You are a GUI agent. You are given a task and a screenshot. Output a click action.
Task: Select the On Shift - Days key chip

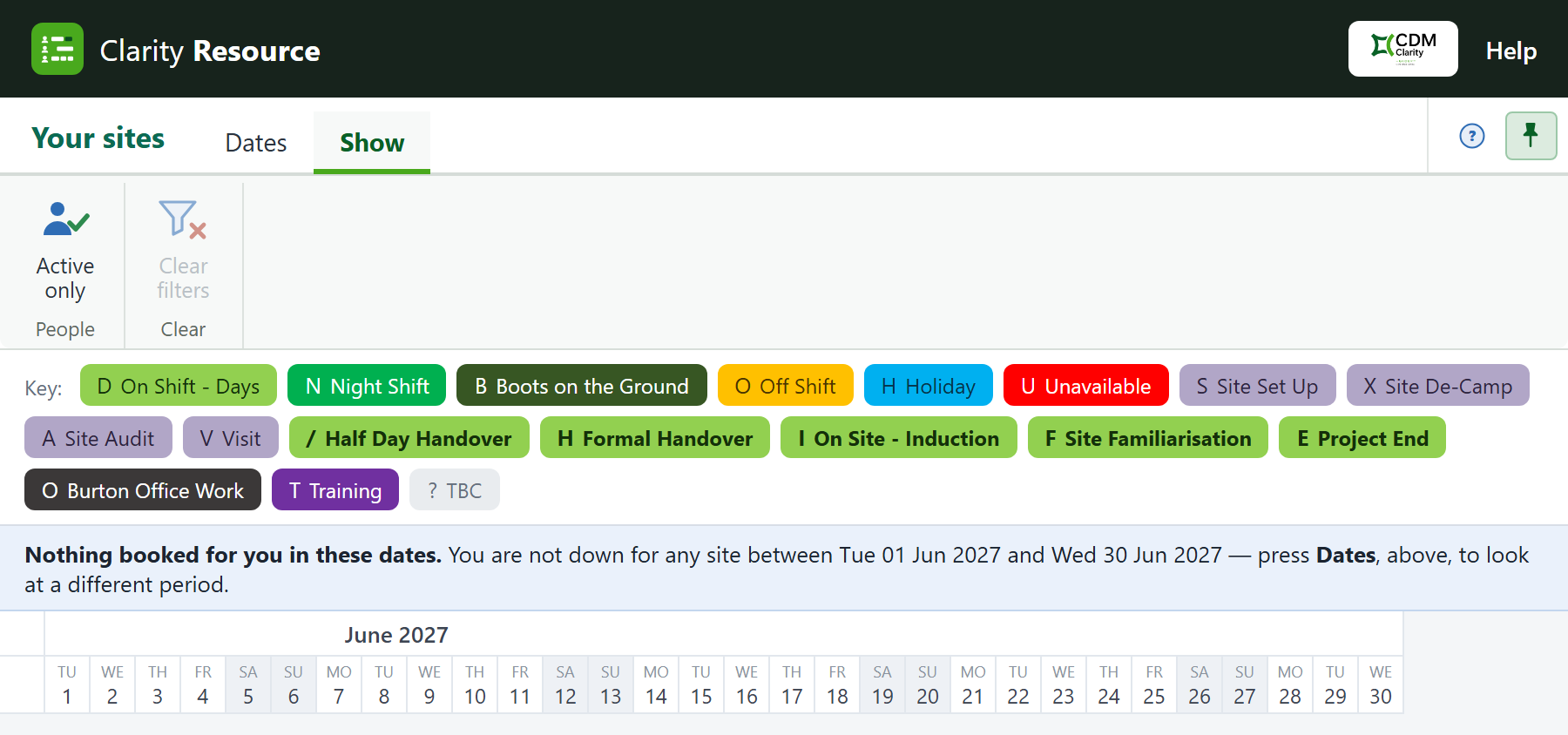[179, 386]
